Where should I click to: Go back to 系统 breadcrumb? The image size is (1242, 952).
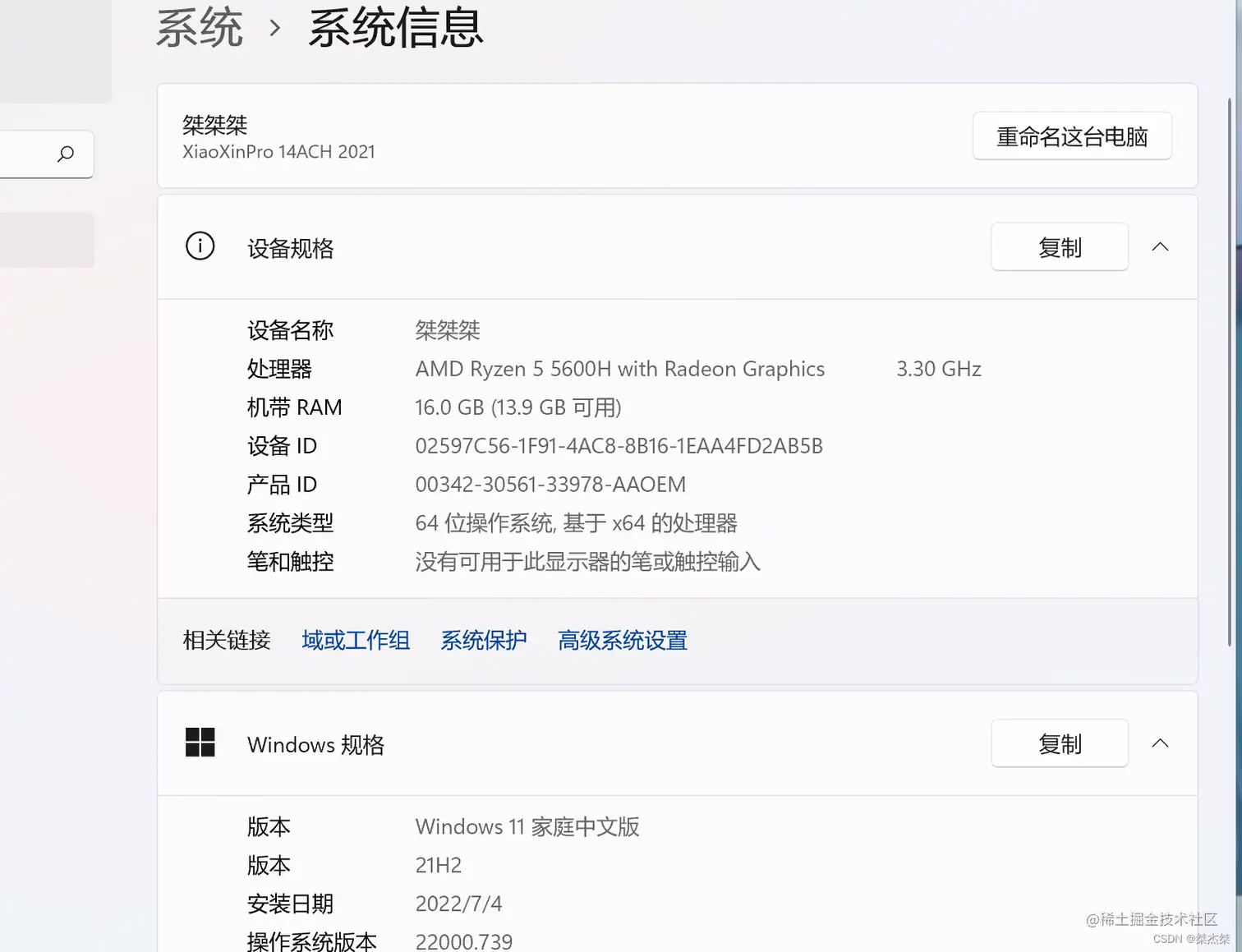pos(200,28)
